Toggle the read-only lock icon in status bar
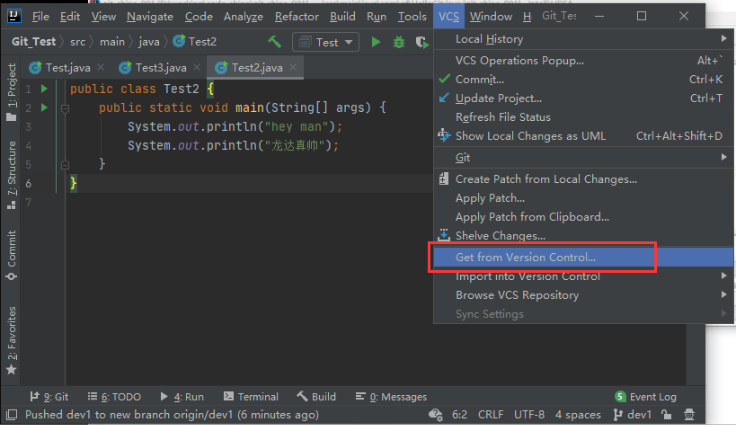This screenshot has width=736, height=426. pos(666,415)
